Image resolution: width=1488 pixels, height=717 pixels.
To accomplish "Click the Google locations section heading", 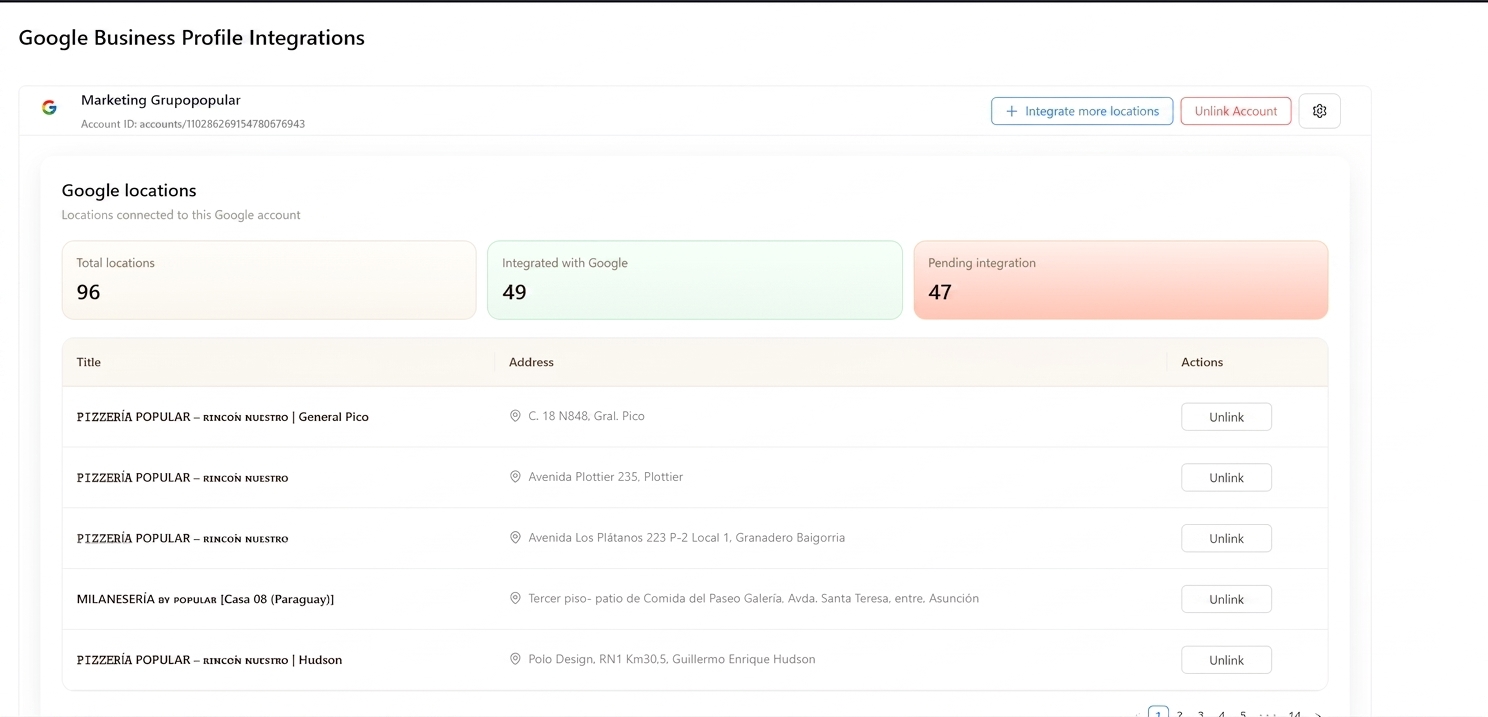I will point(129,190).
